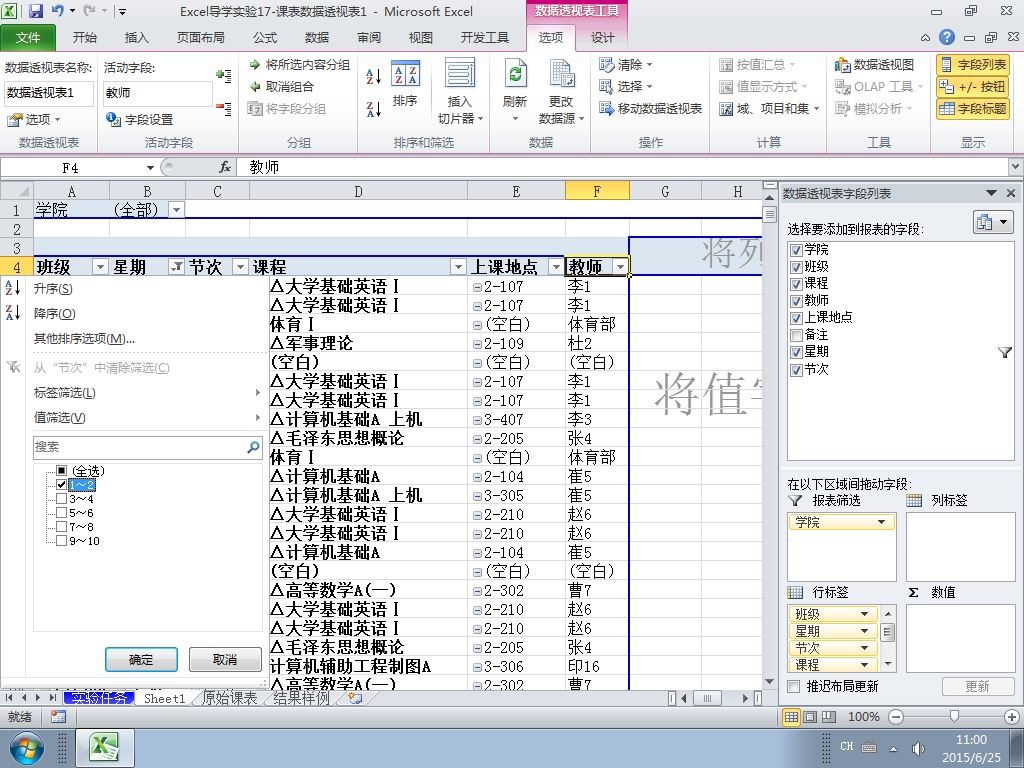The width and height of the screenshot is (1024, 768).
Task: Click 移动数据透视表 button
Action: pos(650,108)
